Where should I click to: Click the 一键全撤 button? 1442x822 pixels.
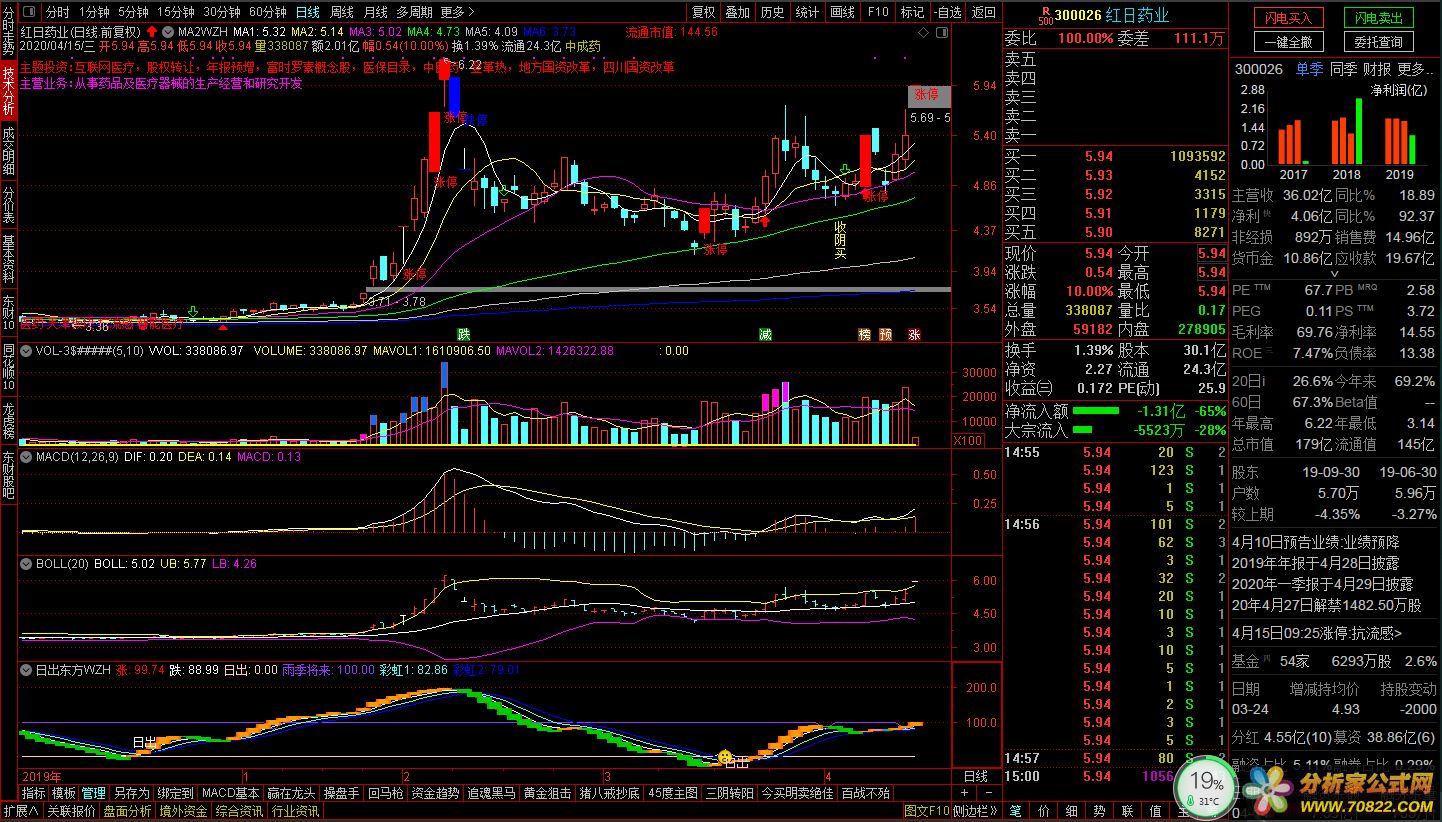point(1290,41)
